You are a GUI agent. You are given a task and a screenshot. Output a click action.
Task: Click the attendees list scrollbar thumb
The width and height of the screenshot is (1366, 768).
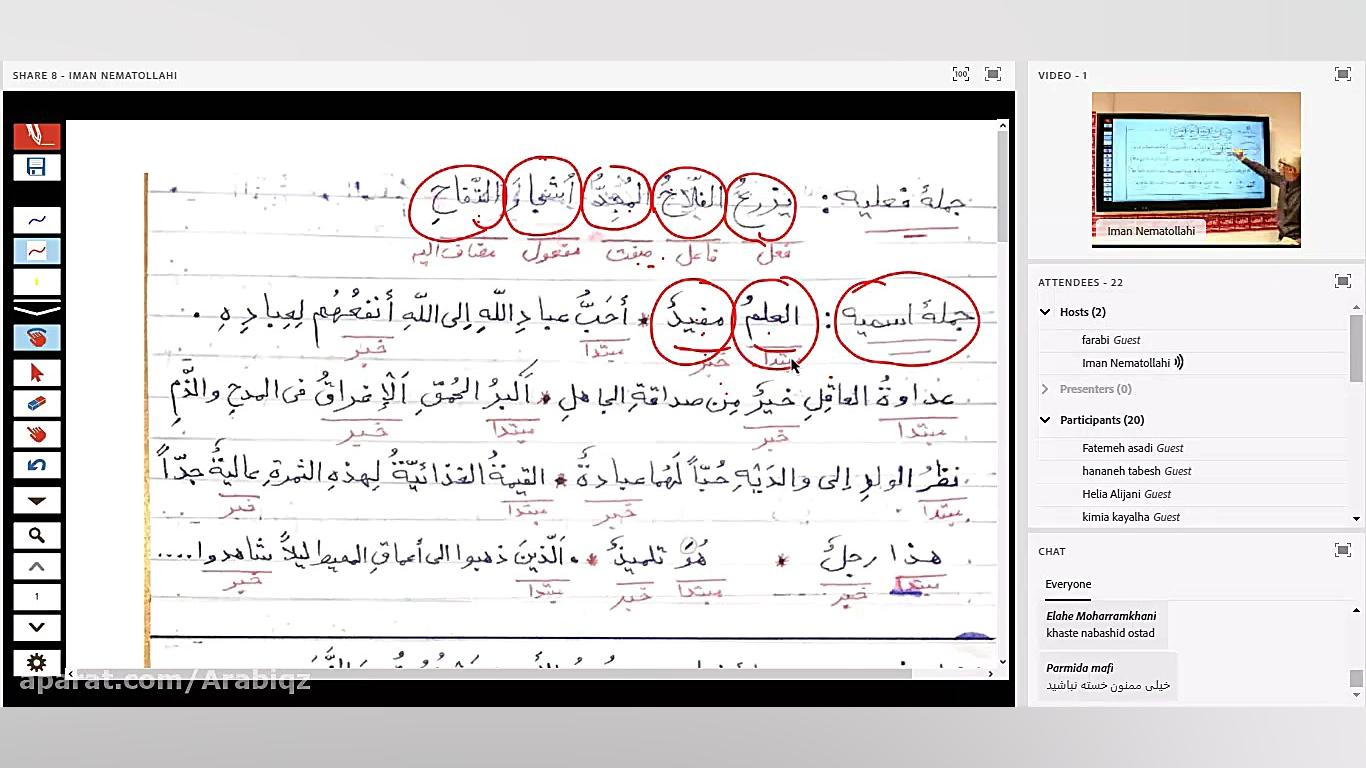coord(1357,347)
